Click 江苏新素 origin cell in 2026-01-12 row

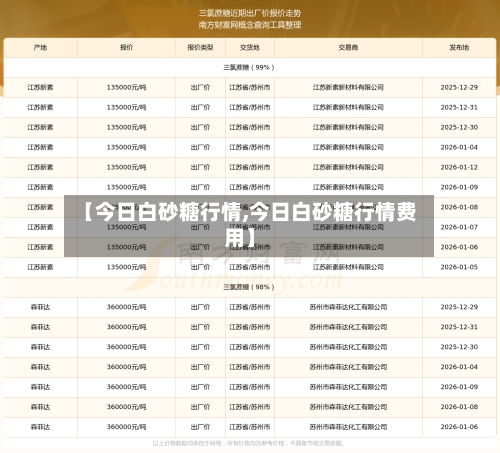pos(40,167)
